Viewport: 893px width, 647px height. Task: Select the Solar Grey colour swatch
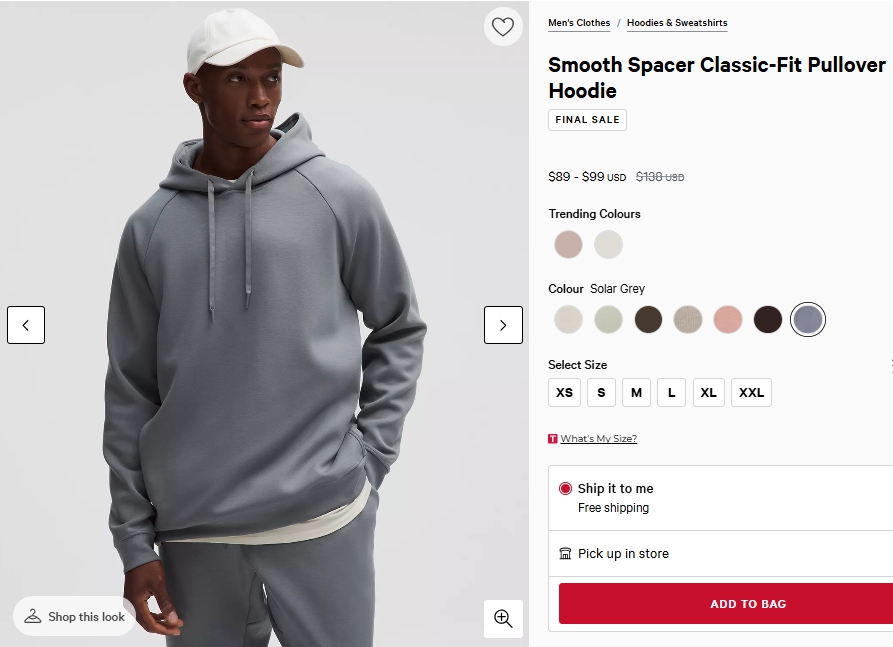click(808, 320)
